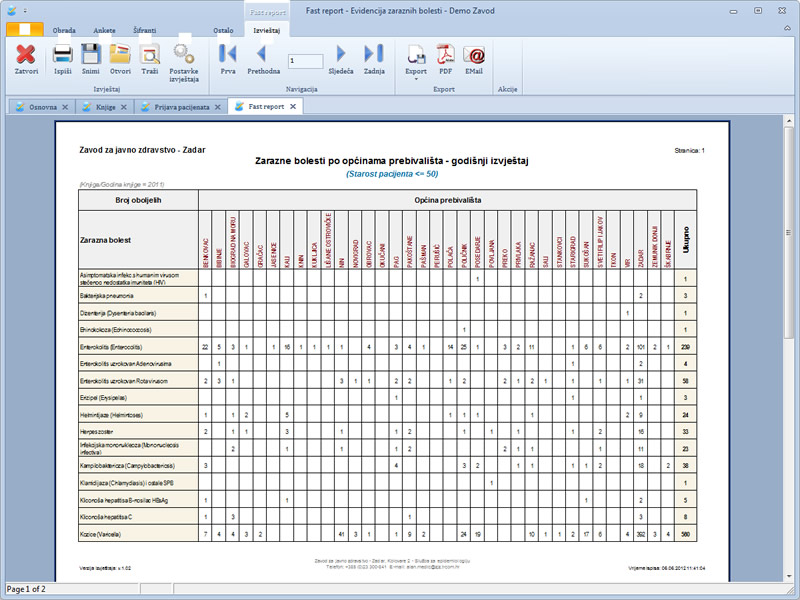This screenshot has height=600, width=800.
Task: Open the Šifranti ribbon tab
Action: click(x=145, y=31)
